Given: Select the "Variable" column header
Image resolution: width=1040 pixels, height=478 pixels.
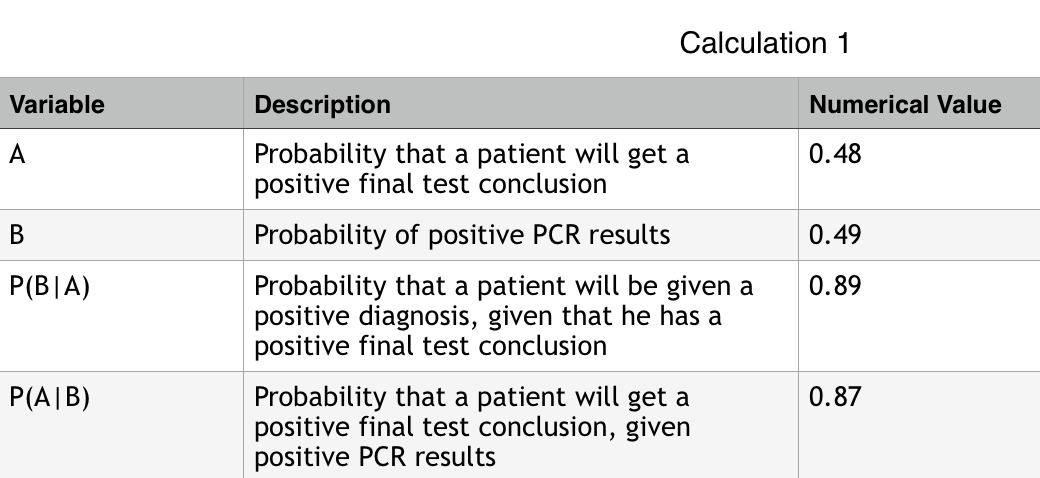Looking at the screenshot, I should tap(57, 104).
